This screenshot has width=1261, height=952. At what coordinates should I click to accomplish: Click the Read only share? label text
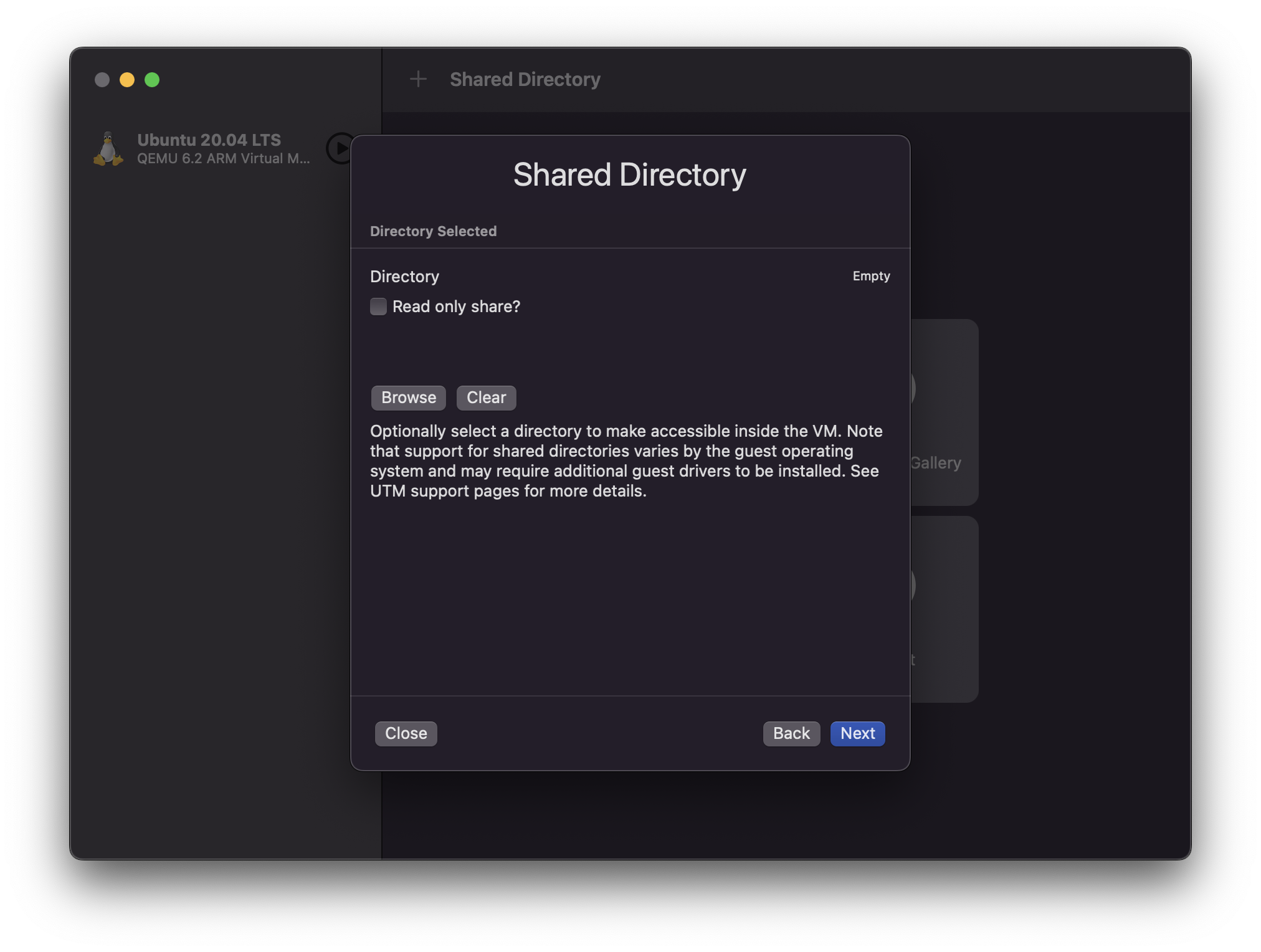click(455, 307)
